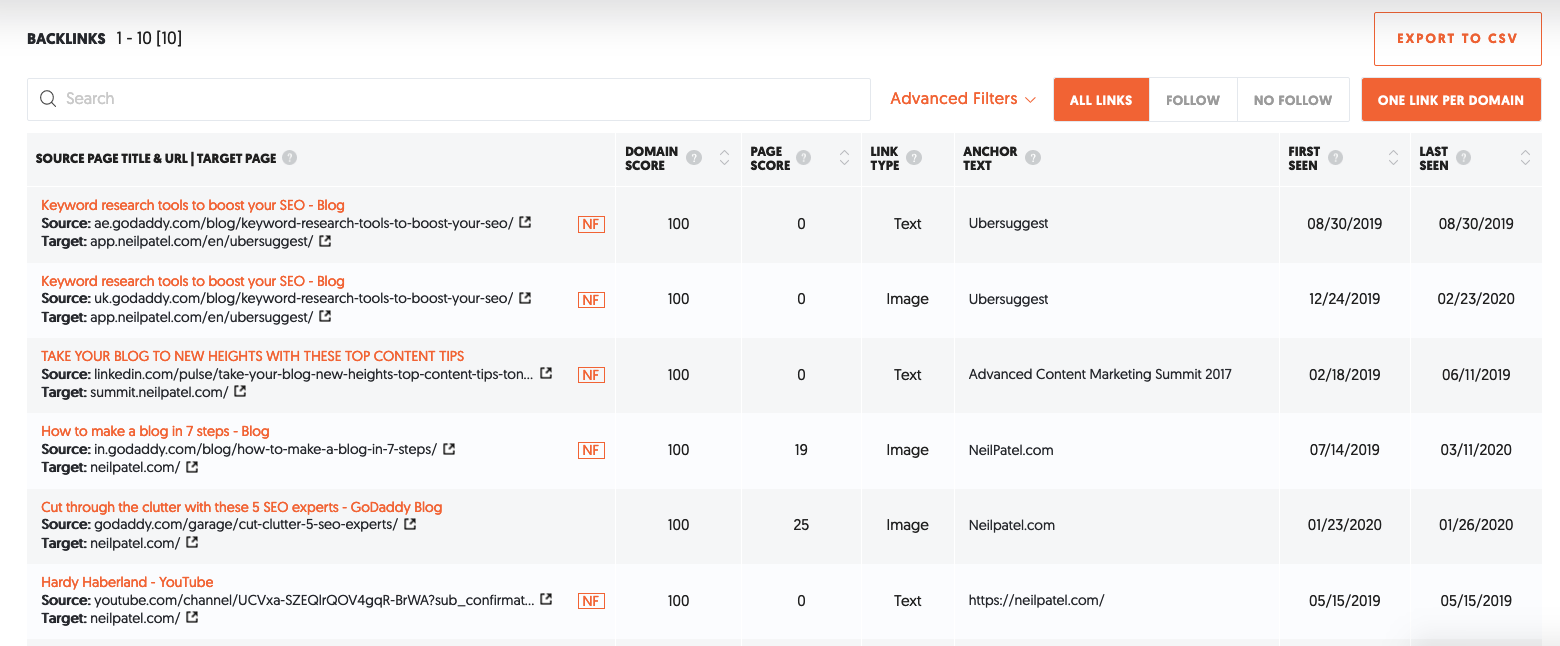The image size is (1560, 646).
Task: Click the Source Page Title & URL header
Action: coord(156,158)
